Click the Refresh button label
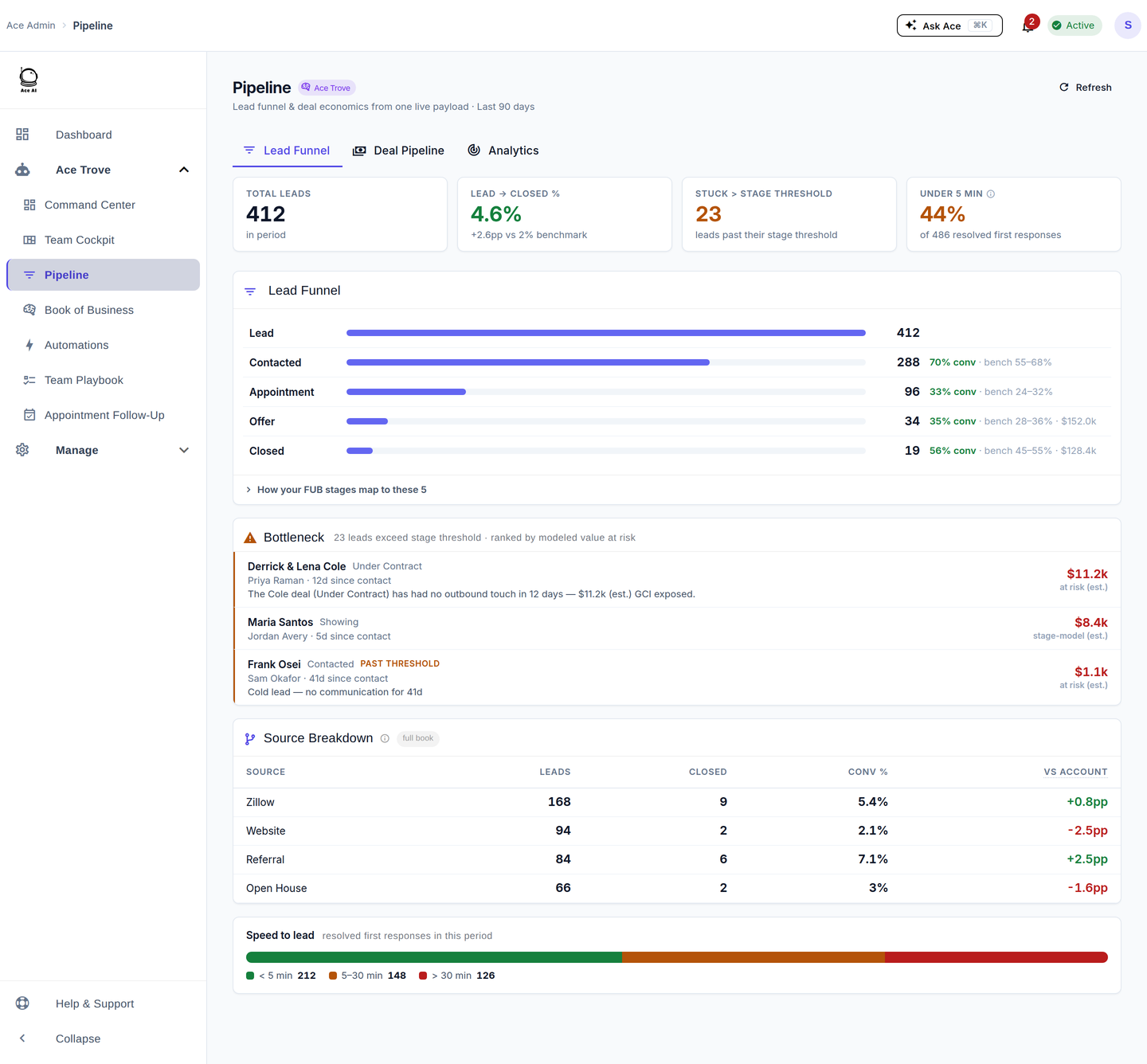Screen dimensions: 1147x1064 click(x=1094, y=88)
